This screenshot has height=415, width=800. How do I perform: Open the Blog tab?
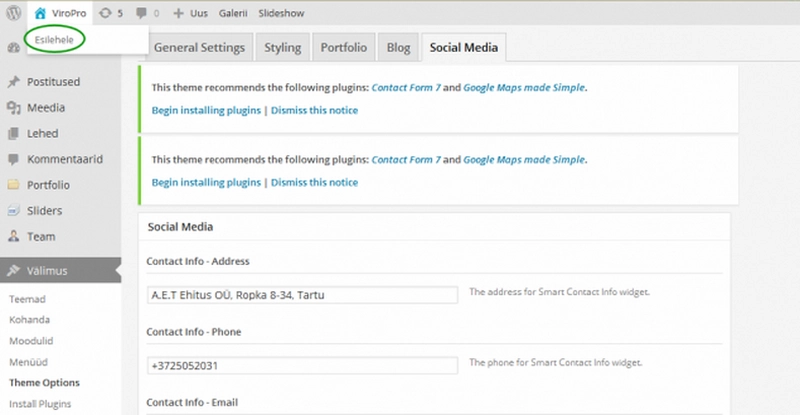point(398,48)
